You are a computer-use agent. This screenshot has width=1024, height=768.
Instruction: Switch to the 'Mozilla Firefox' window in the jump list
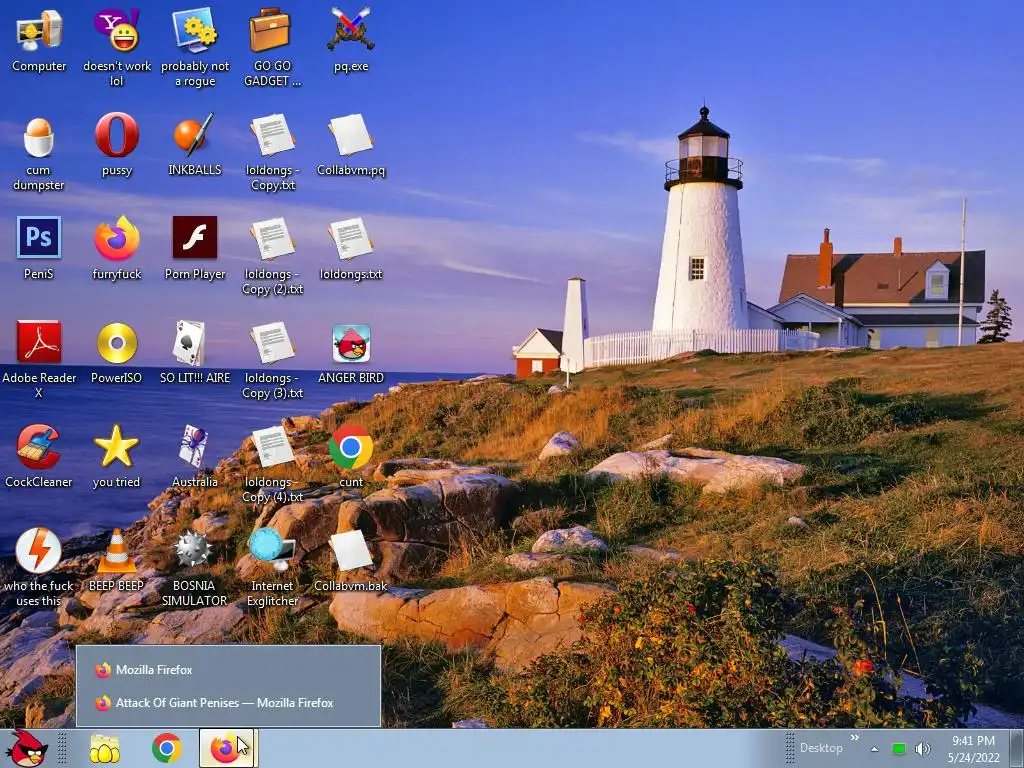tap(229, 669)
